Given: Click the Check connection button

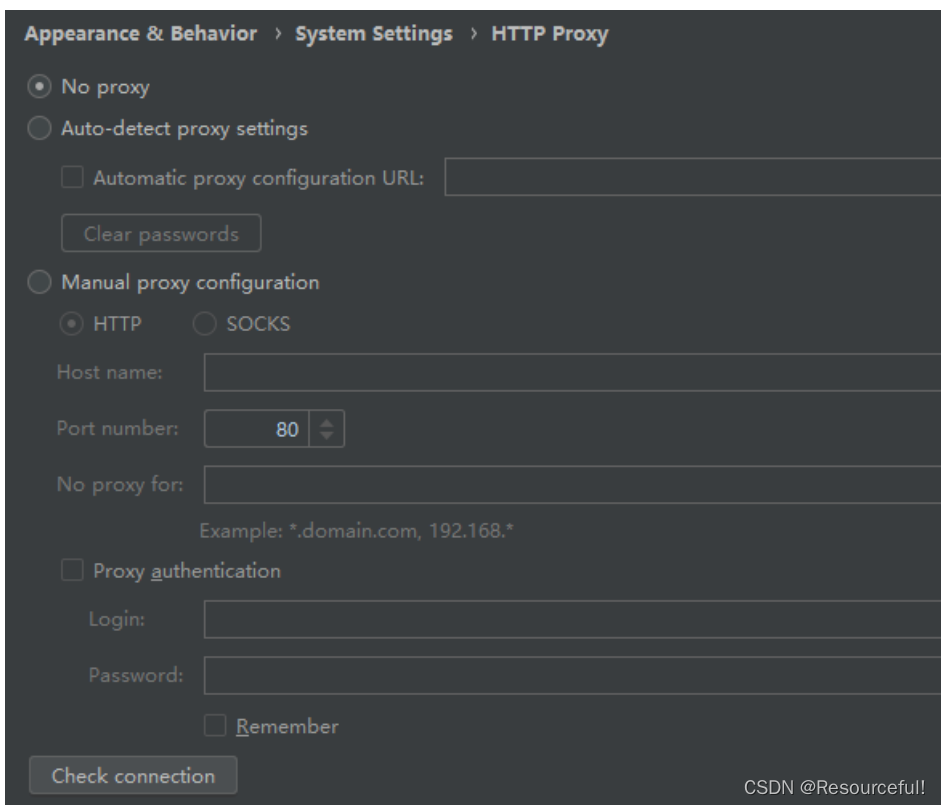Looking at the screenshot, I should [x=133, y=776].
